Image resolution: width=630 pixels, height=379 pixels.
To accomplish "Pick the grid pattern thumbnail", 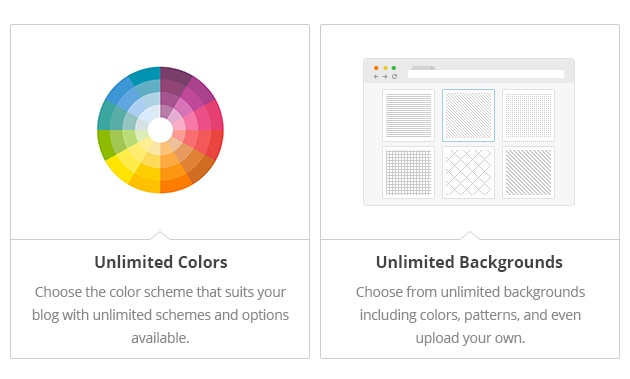I will 408,172.
